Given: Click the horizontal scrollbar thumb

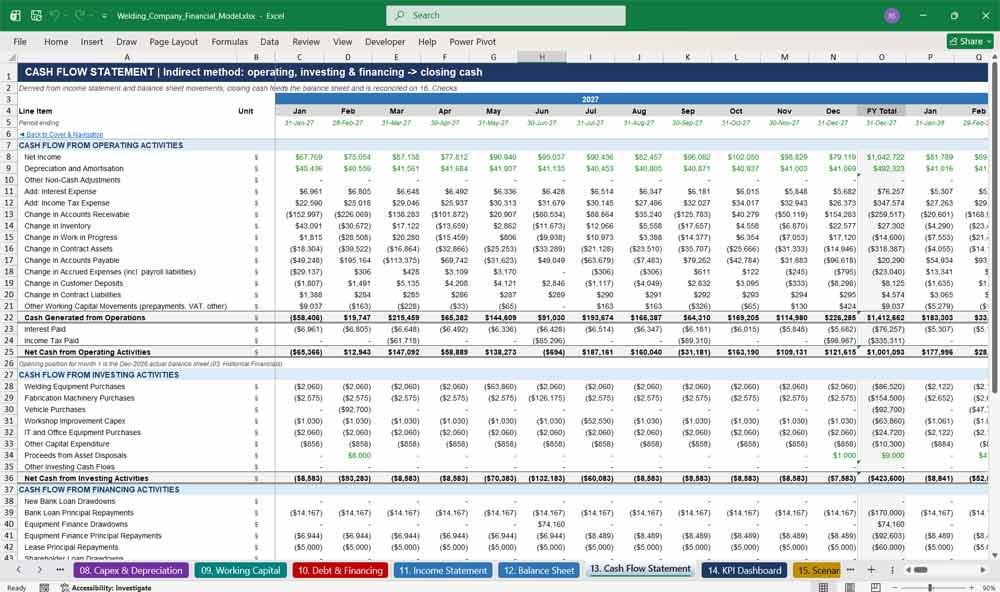Looking at the screenshot, I should coord(920,570).
